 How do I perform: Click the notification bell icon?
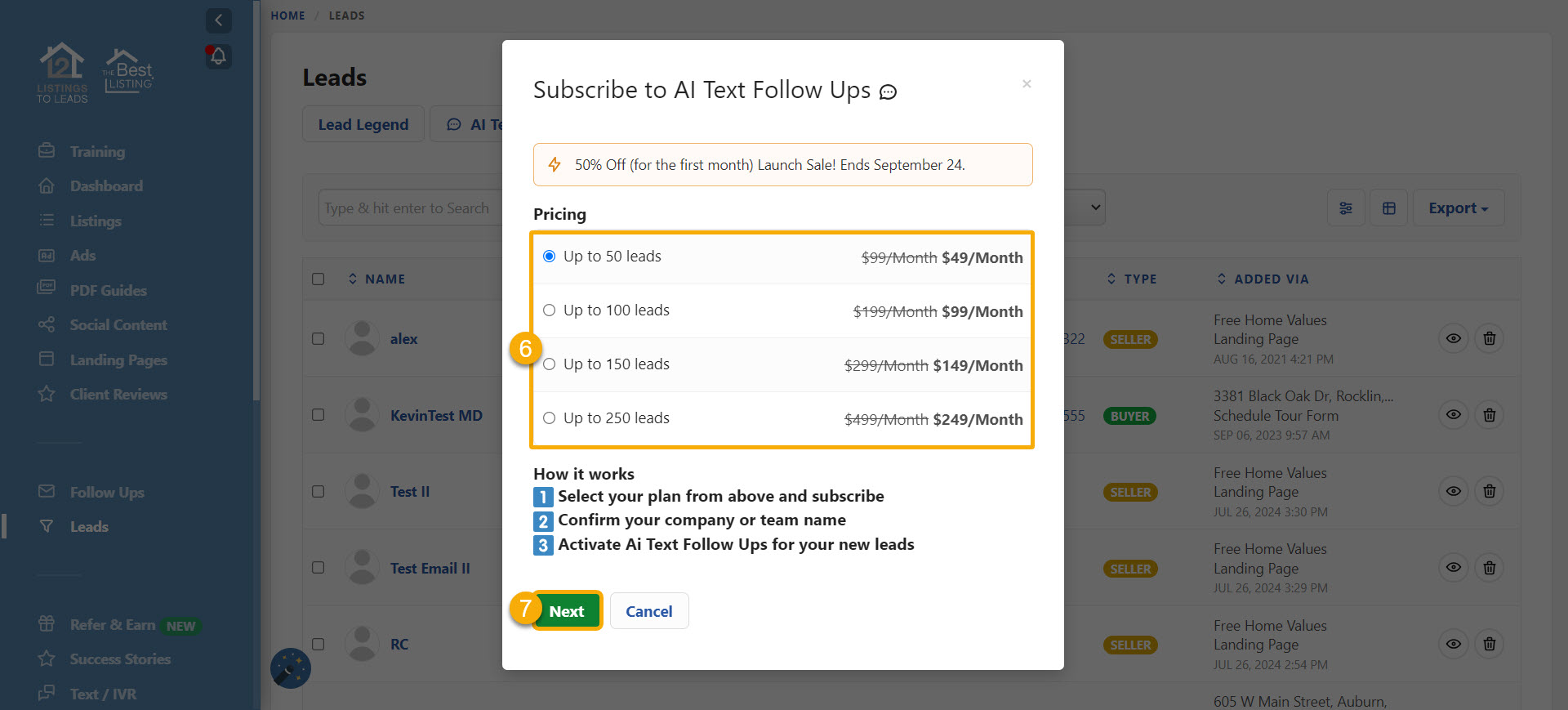(x=218, y=56)
